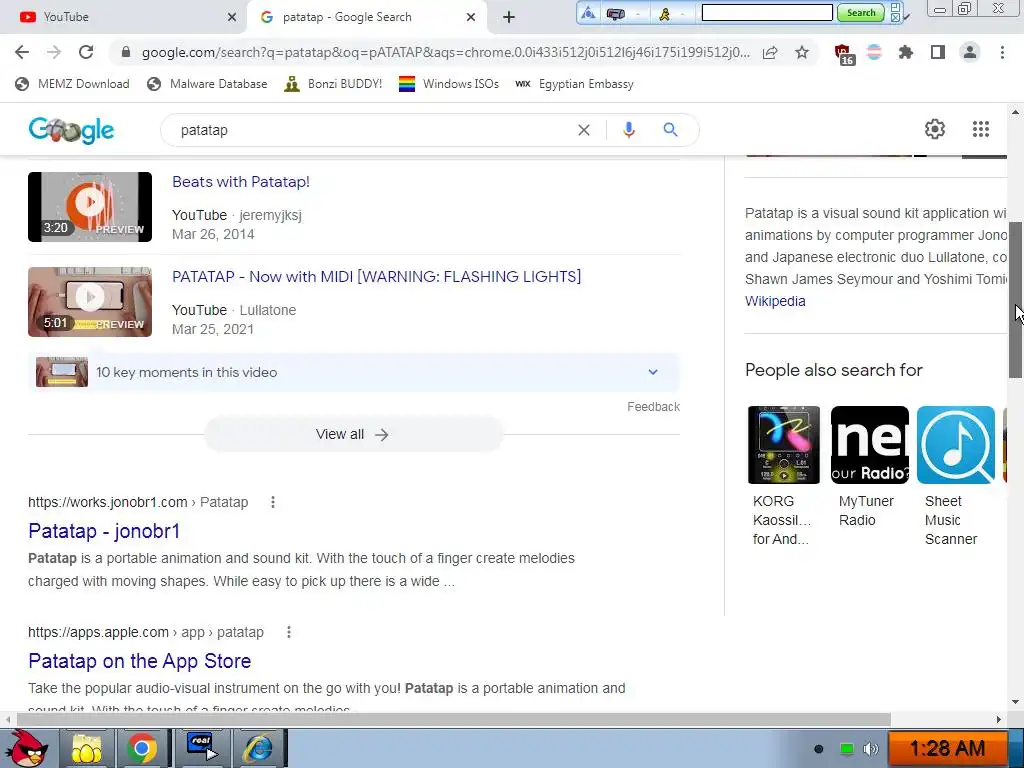Go back to the previous page
Viewport: 1024px width, 768px height.
[22, 52]
